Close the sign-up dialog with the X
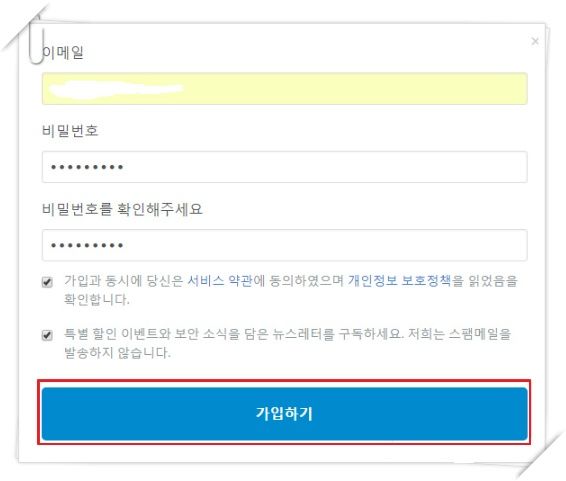Screen dimensions: 566x481 tap(535, 41)
